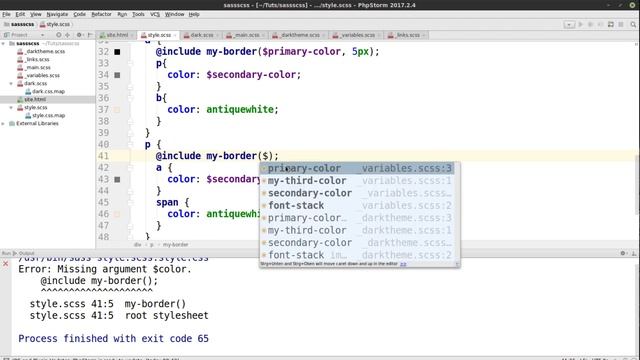This screenshot has width=640, height=360.
Task: Open the Edit menu
Action: coord(20,14)
